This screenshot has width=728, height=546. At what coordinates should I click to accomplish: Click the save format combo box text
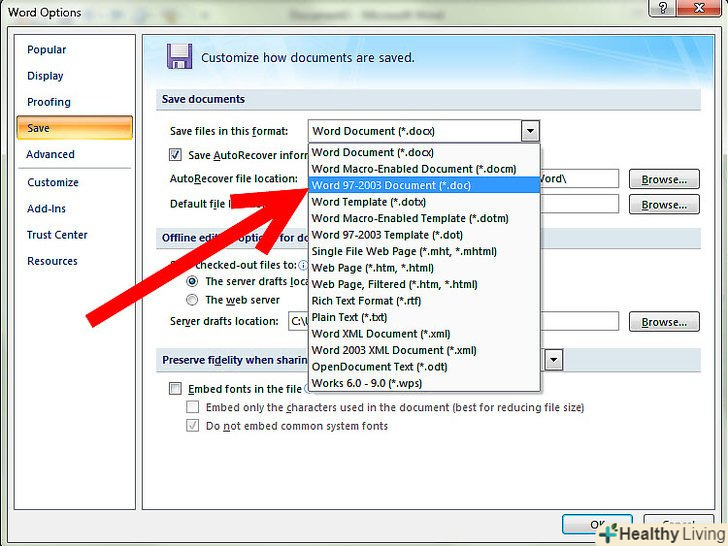coord(415,131)
